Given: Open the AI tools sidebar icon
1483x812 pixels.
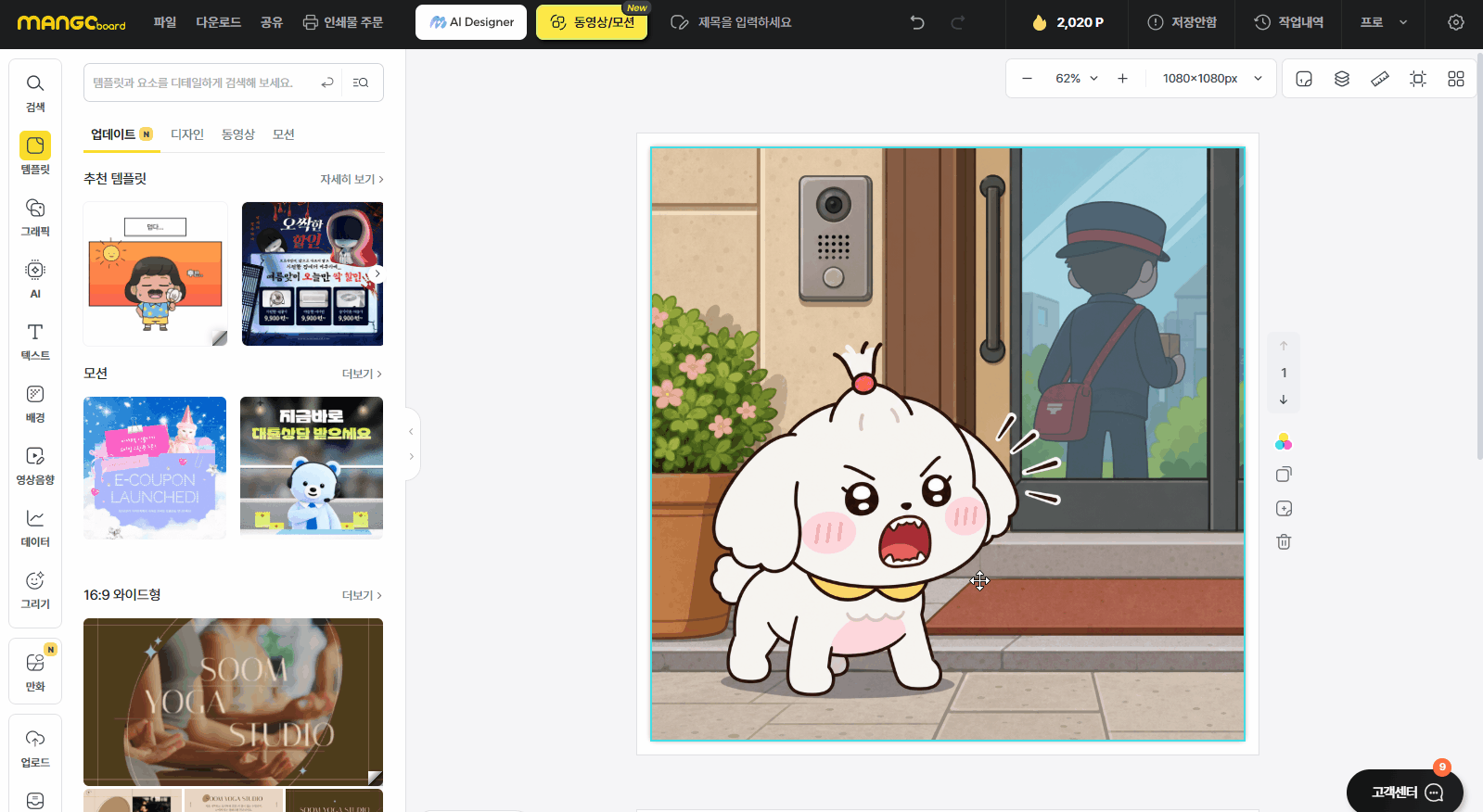Looking at the screenshot, I should click(x=35, y=279).
